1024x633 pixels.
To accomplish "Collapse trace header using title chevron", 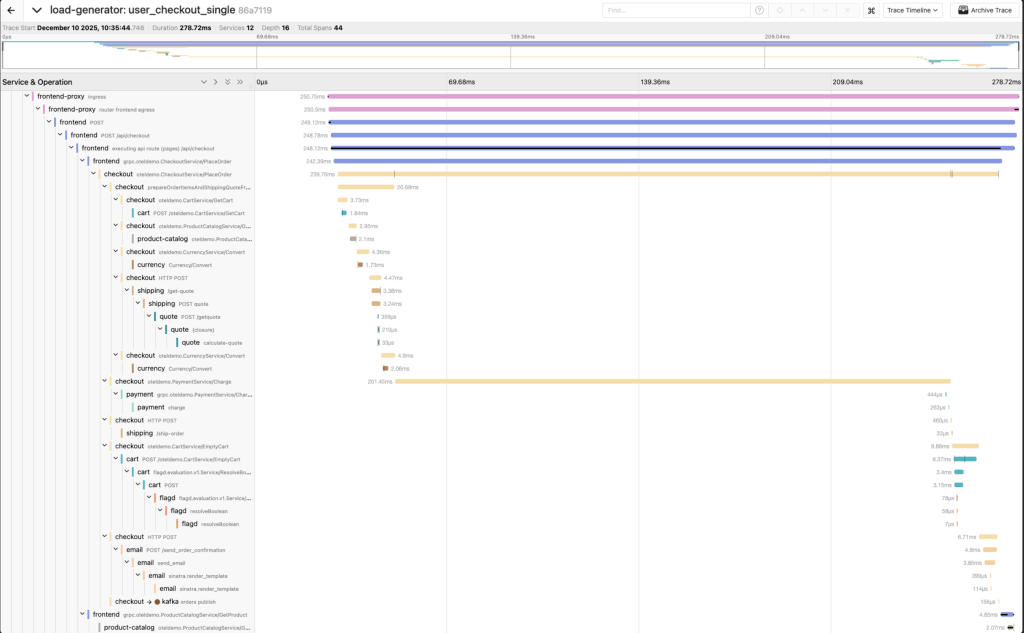I will tap(37, 10).
